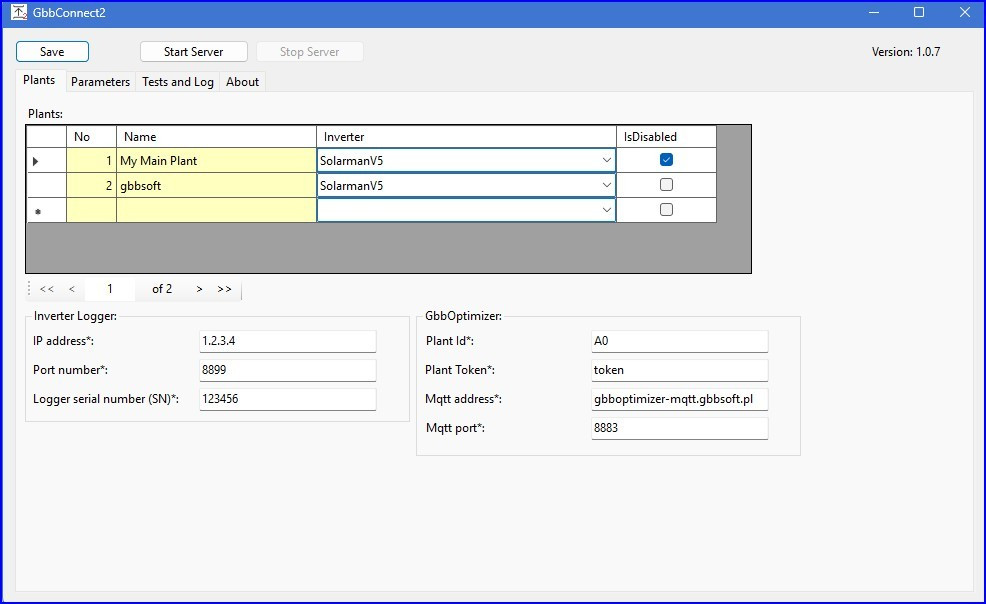Check IsDisabled in the new empty row
This screenshot has width=986, height=604.
tap(667, 210)
